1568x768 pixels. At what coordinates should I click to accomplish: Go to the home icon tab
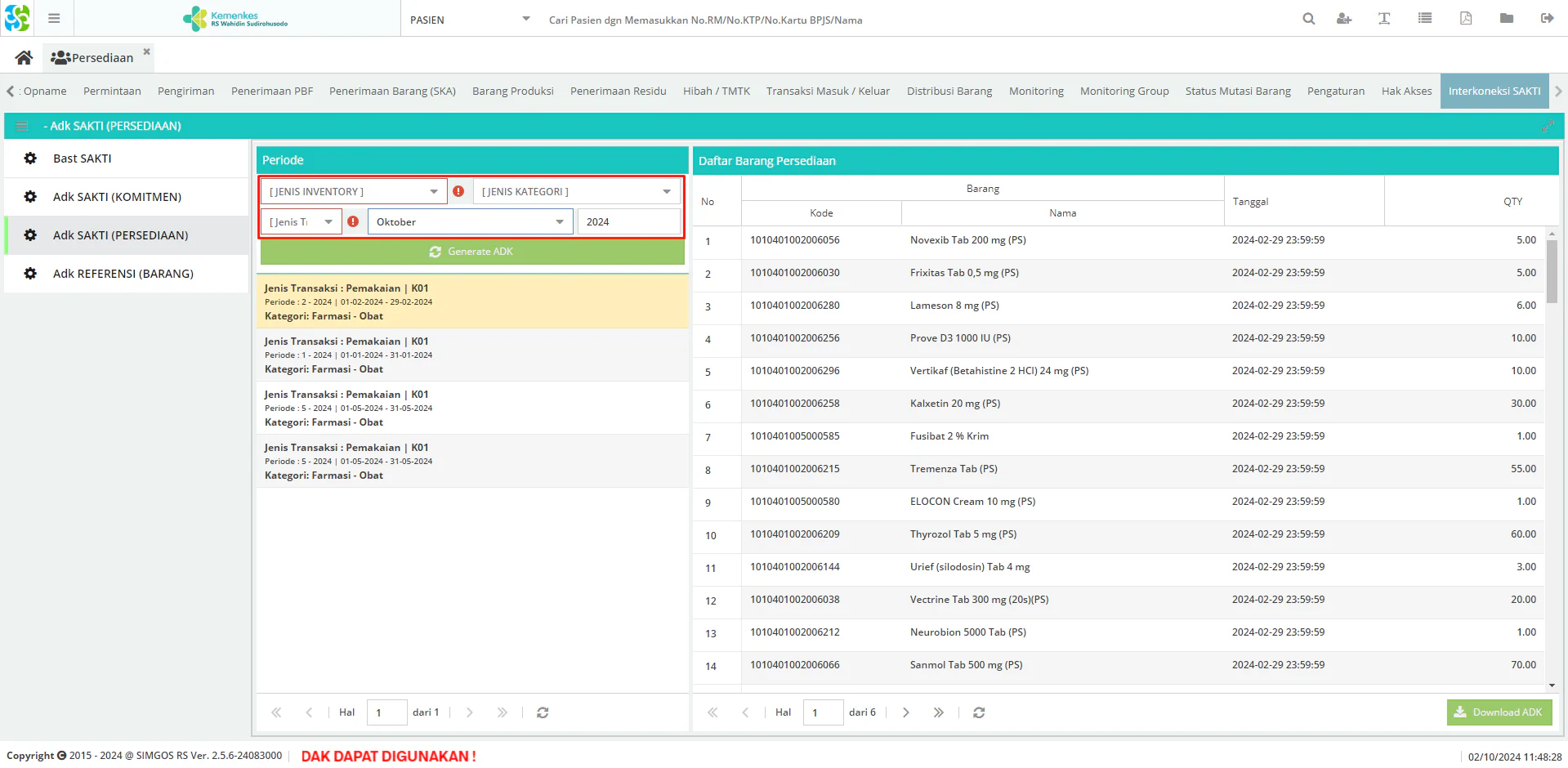click(x=24, y=57)
